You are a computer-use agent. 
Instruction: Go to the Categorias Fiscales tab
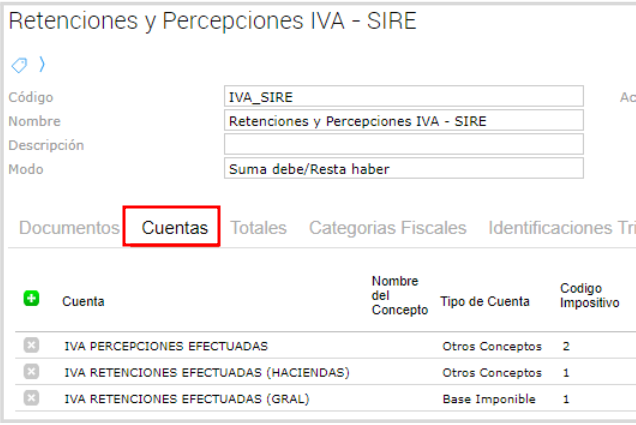coord(387,228)
